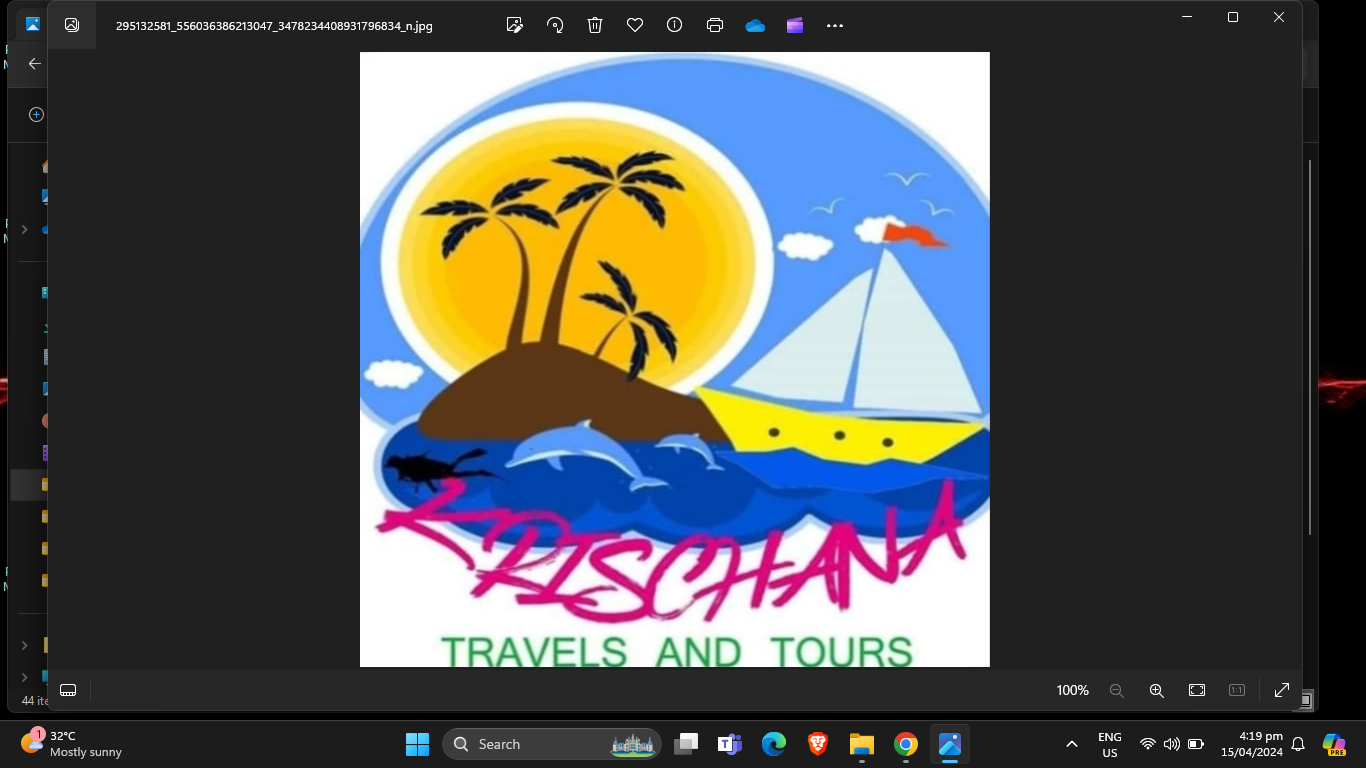This screenshot has width=1366, height=768.
Task: Click the Krischana logo image
Action: (675, 359)
